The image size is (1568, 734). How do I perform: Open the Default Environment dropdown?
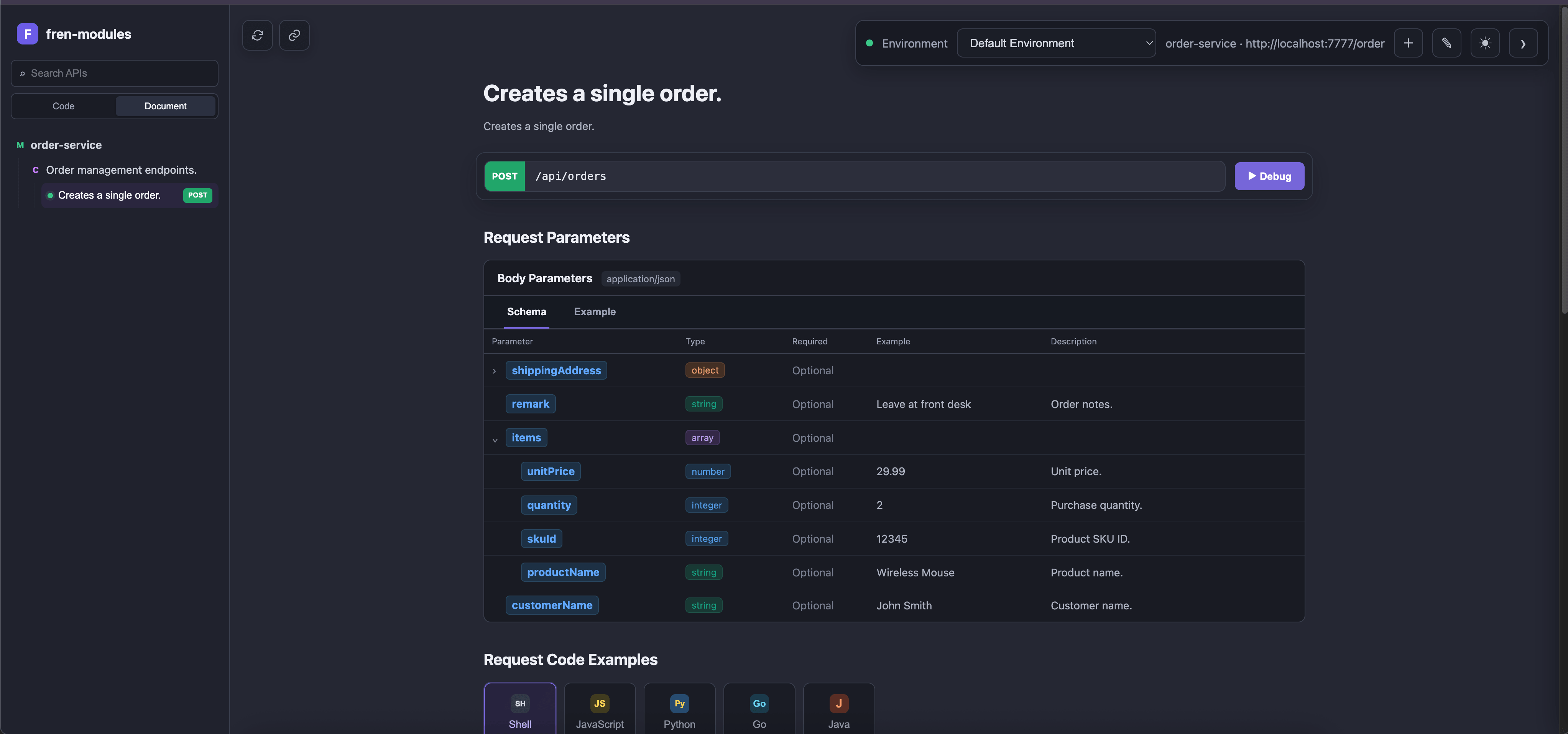coord(1056,43)
